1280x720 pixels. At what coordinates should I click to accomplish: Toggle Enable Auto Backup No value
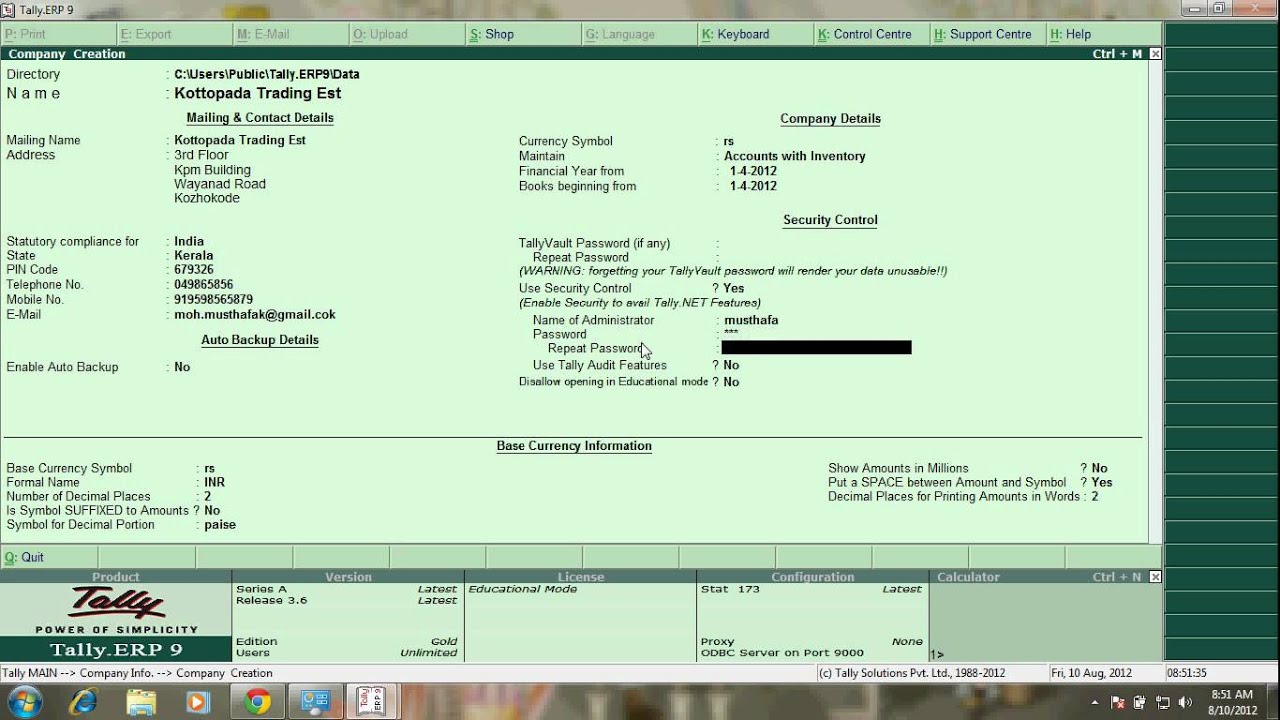click(182, 367)
